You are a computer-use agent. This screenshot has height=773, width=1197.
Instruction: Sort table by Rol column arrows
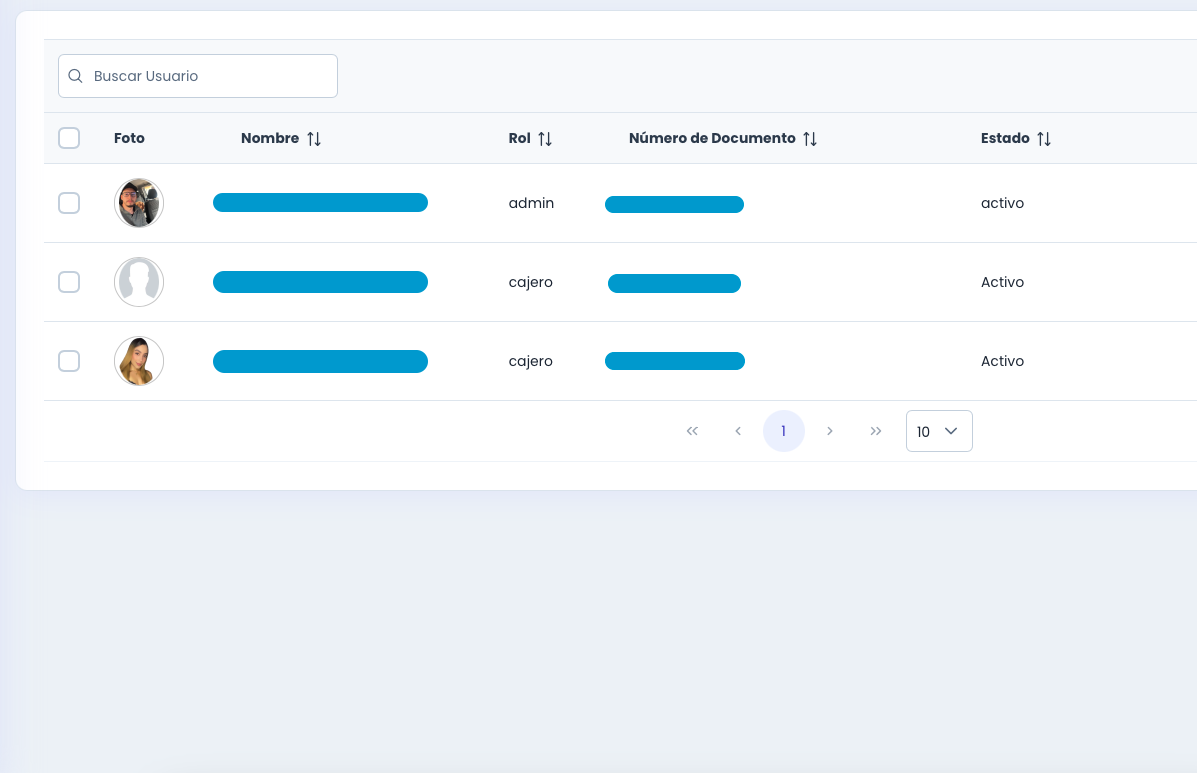coord(545,139)
